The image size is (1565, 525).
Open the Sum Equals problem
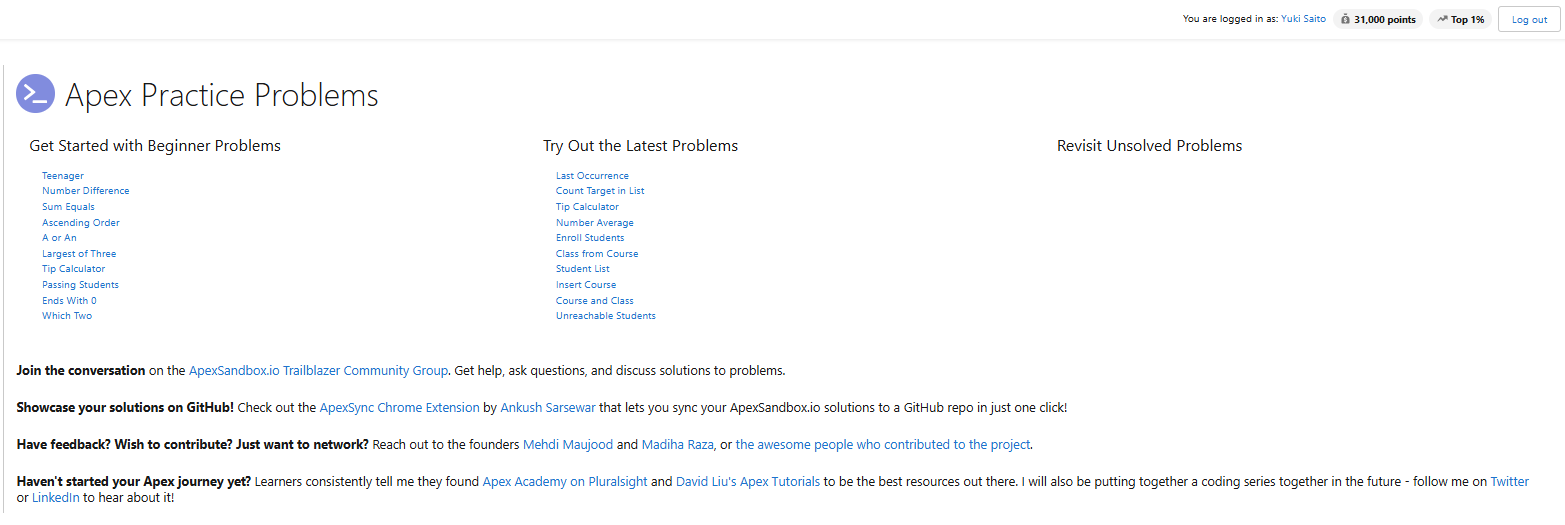tap(68, 207)
